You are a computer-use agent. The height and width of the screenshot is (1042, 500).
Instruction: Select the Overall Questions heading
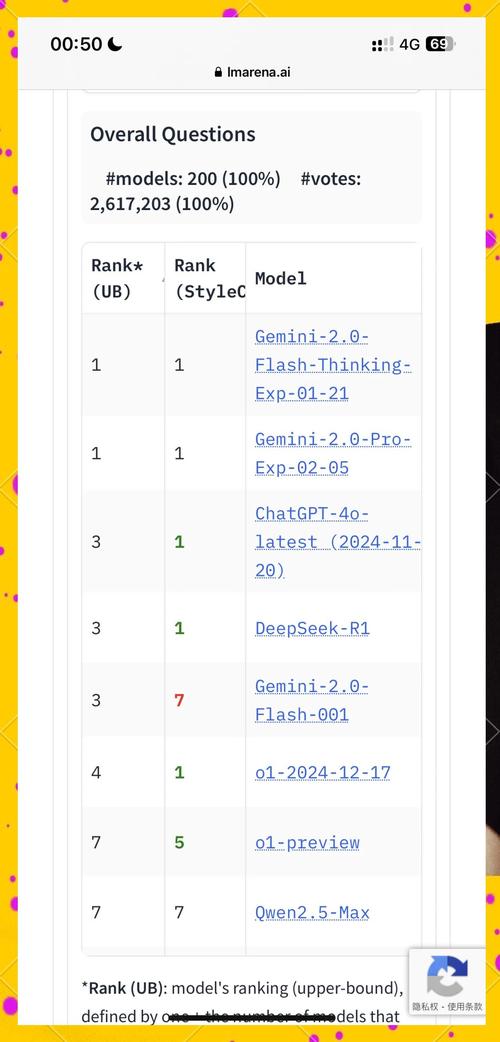tap(173, 134)
